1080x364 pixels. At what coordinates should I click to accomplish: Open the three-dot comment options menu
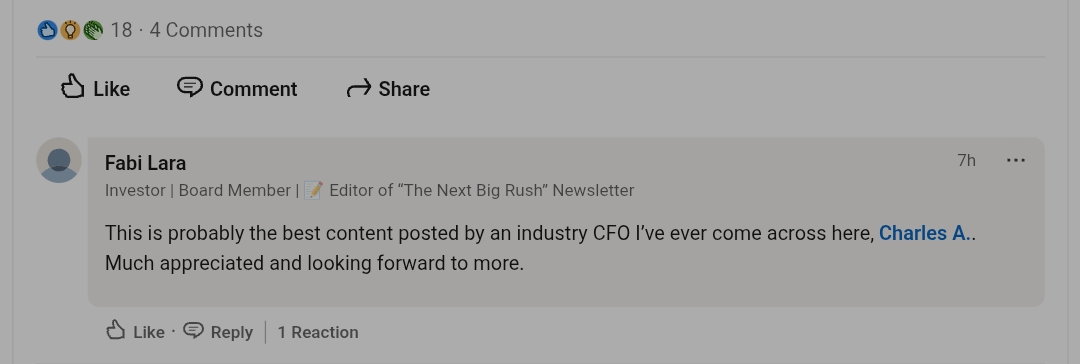click(x=1016, y=161)
